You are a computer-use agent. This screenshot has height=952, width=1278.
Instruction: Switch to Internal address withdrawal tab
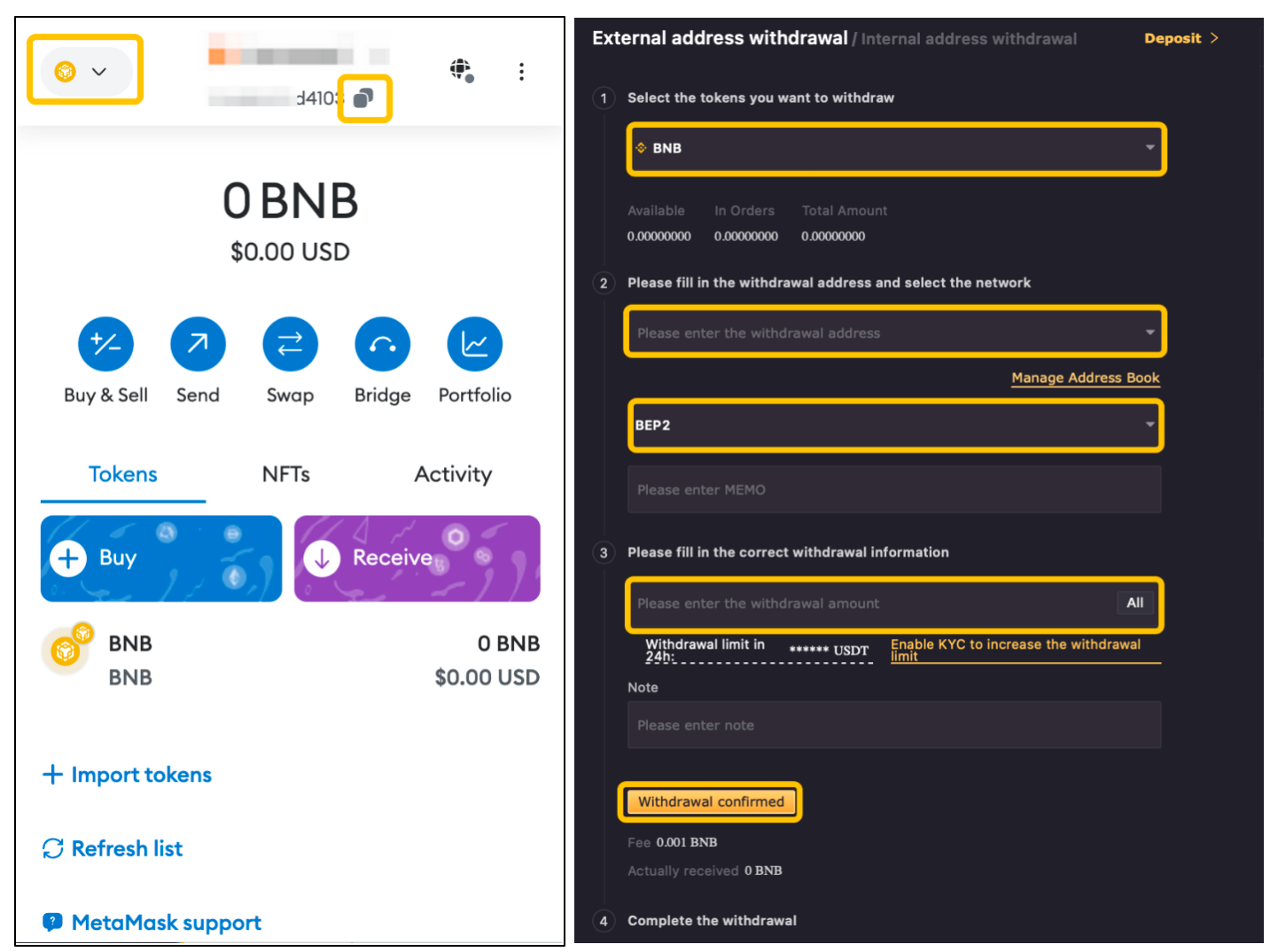pos(969,39)
